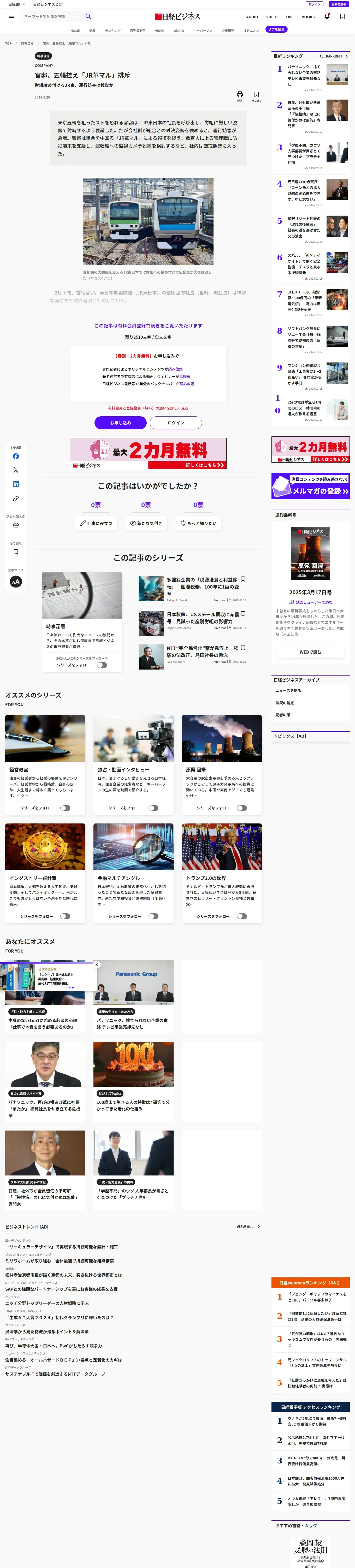The width and height of the screenshot is (355, 1568).
Task: Click the read-later bookmark in share sidebar
Action: (x=16, y=552)
